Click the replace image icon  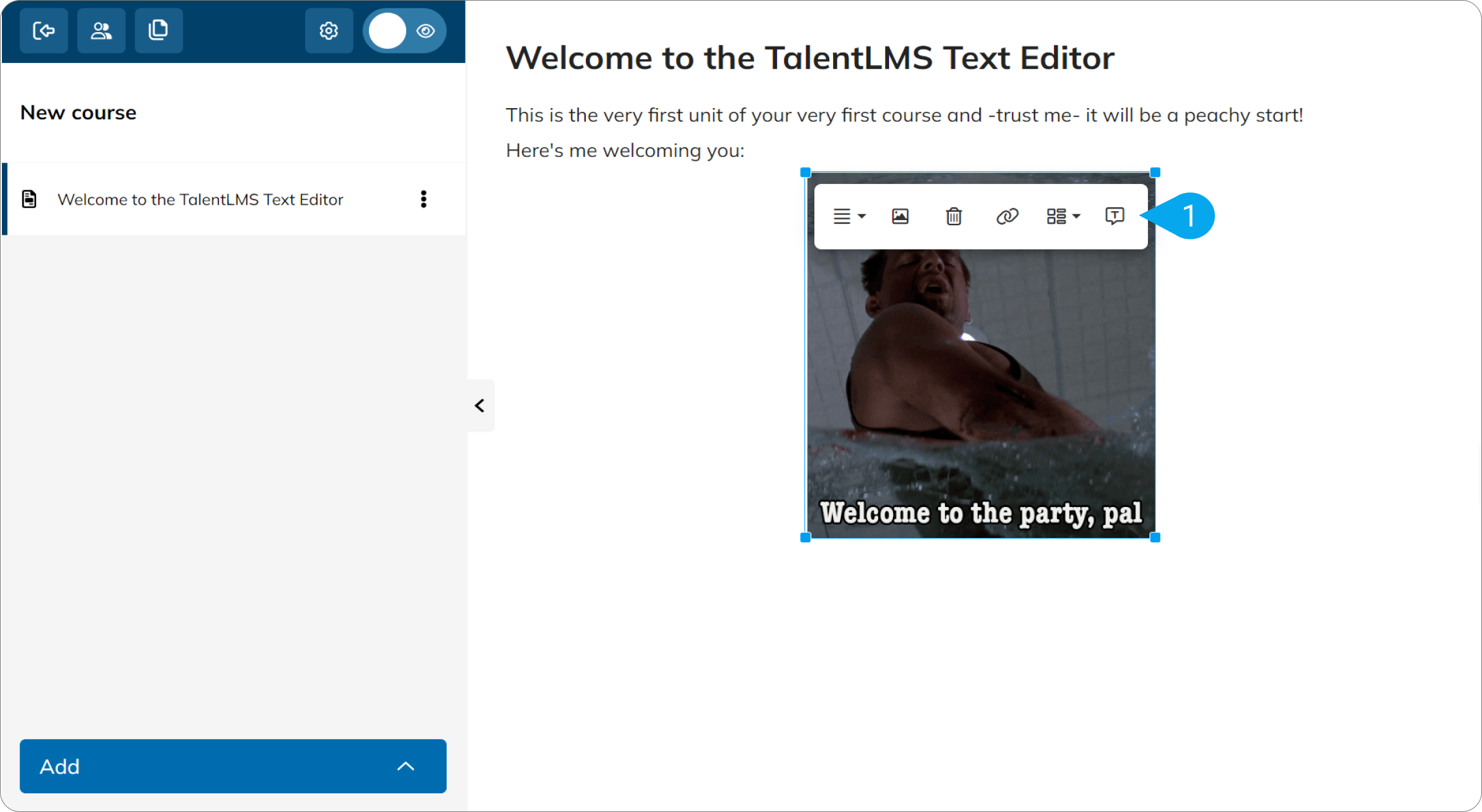coord(900,216)
